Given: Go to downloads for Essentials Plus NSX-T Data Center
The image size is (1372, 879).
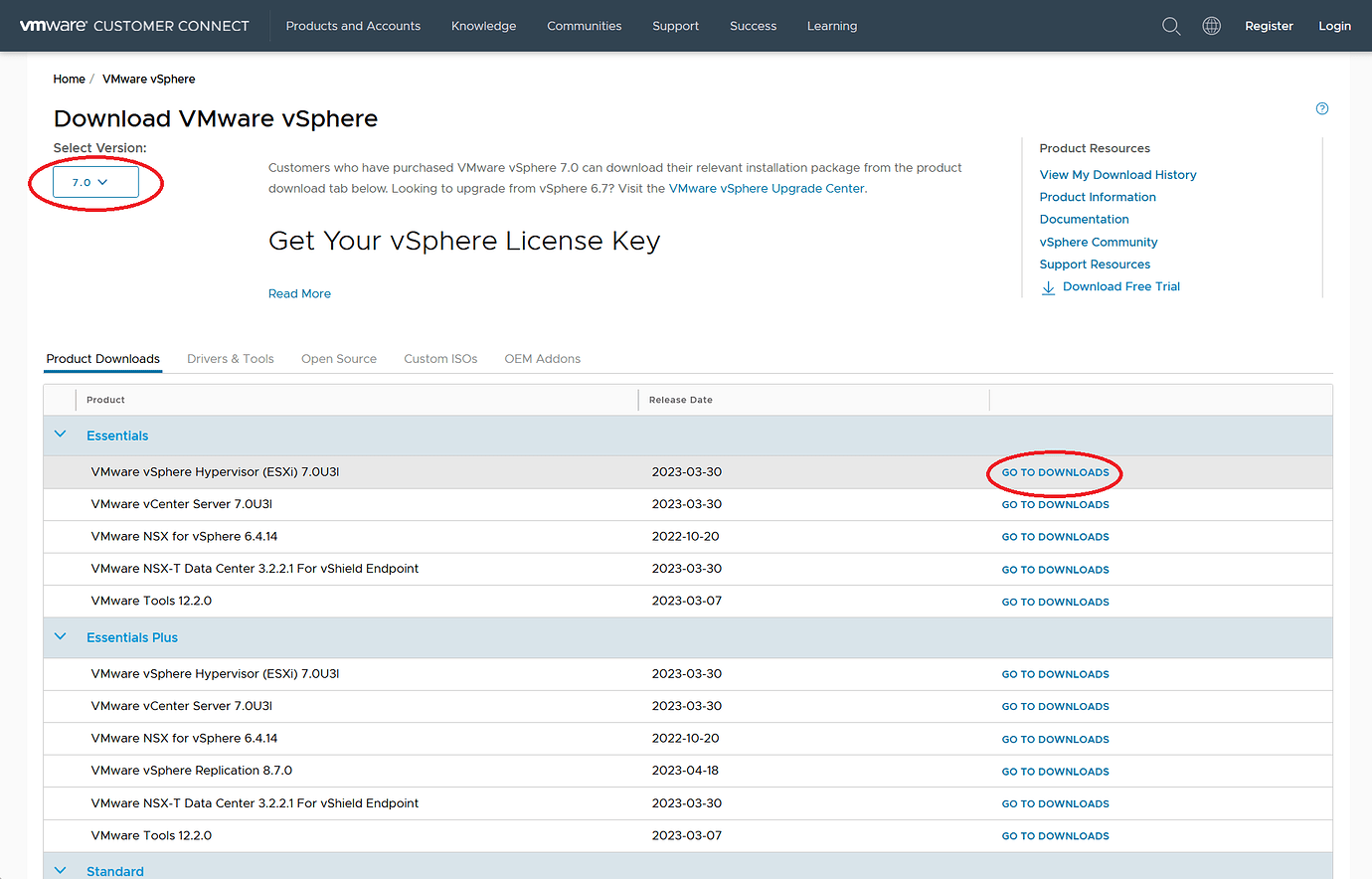Looking at the screenshot, I should tap(1055, 803).
